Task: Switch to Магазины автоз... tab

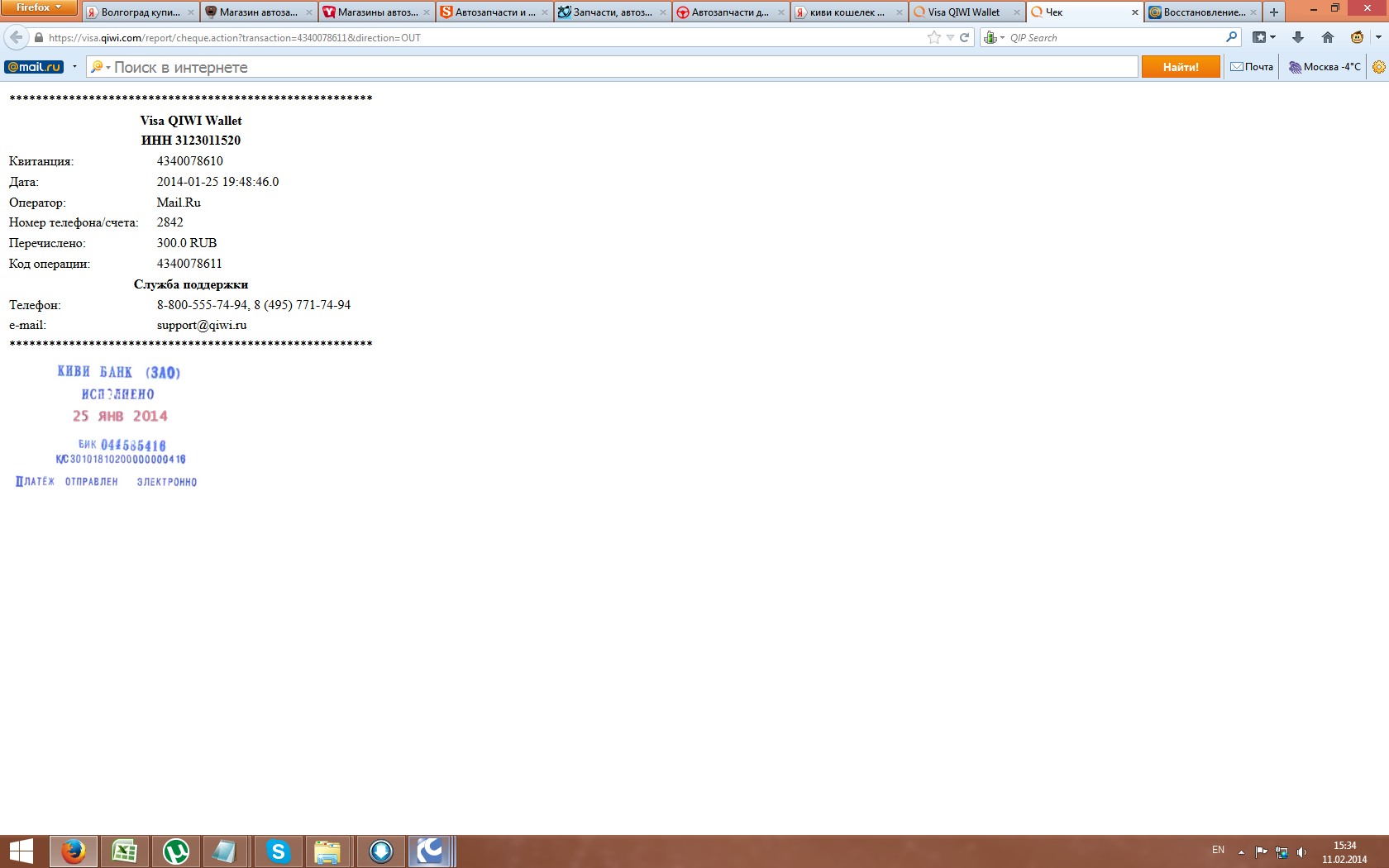Action: (377, 12)
